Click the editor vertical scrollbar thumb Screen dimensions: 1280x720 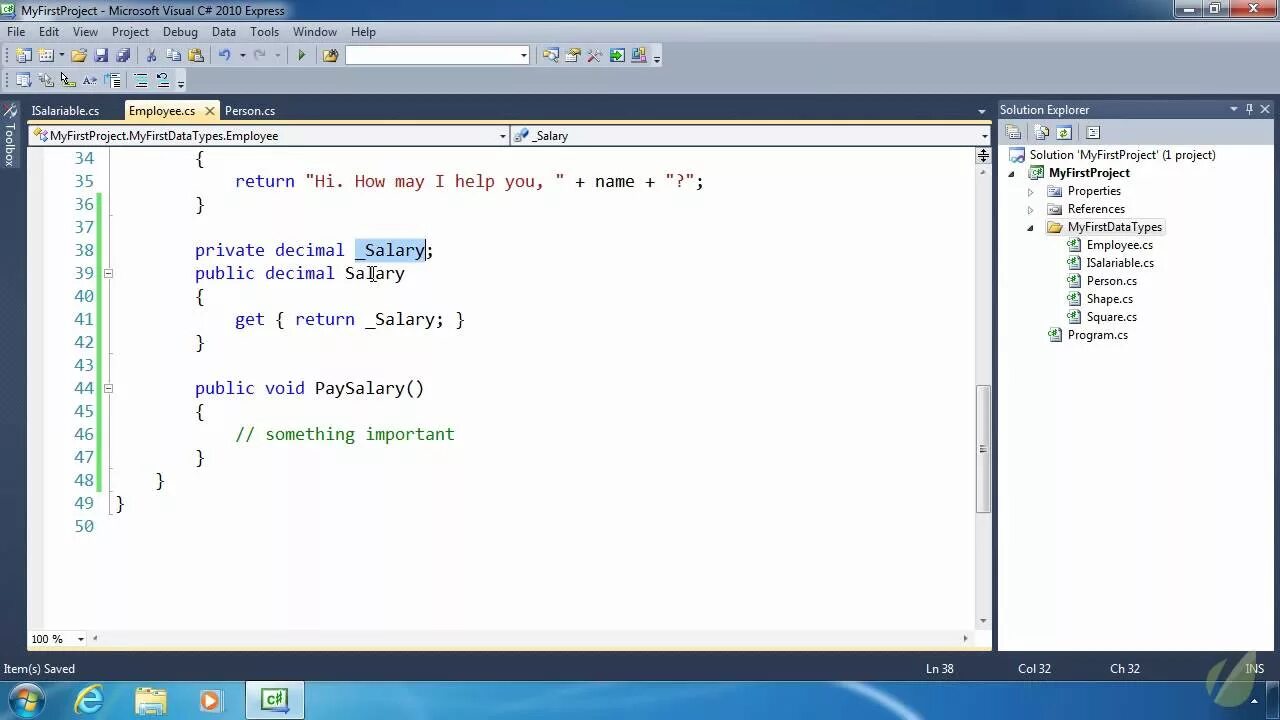[984, 447]
